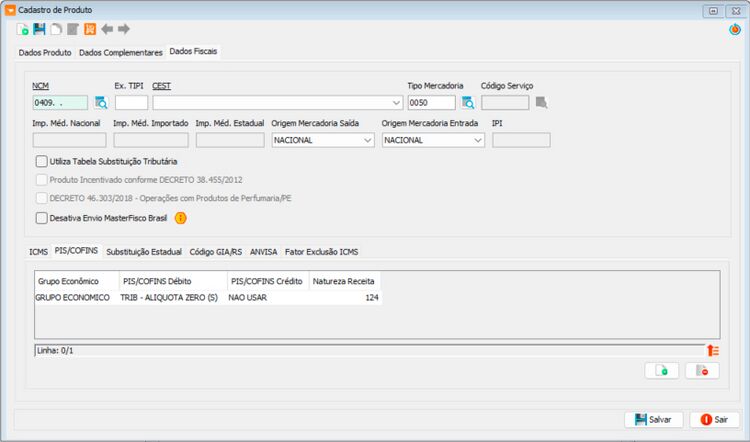Screen dimensions: 750x442
Task: Open the Substituição Estadual tab
Action: [144, 252]
